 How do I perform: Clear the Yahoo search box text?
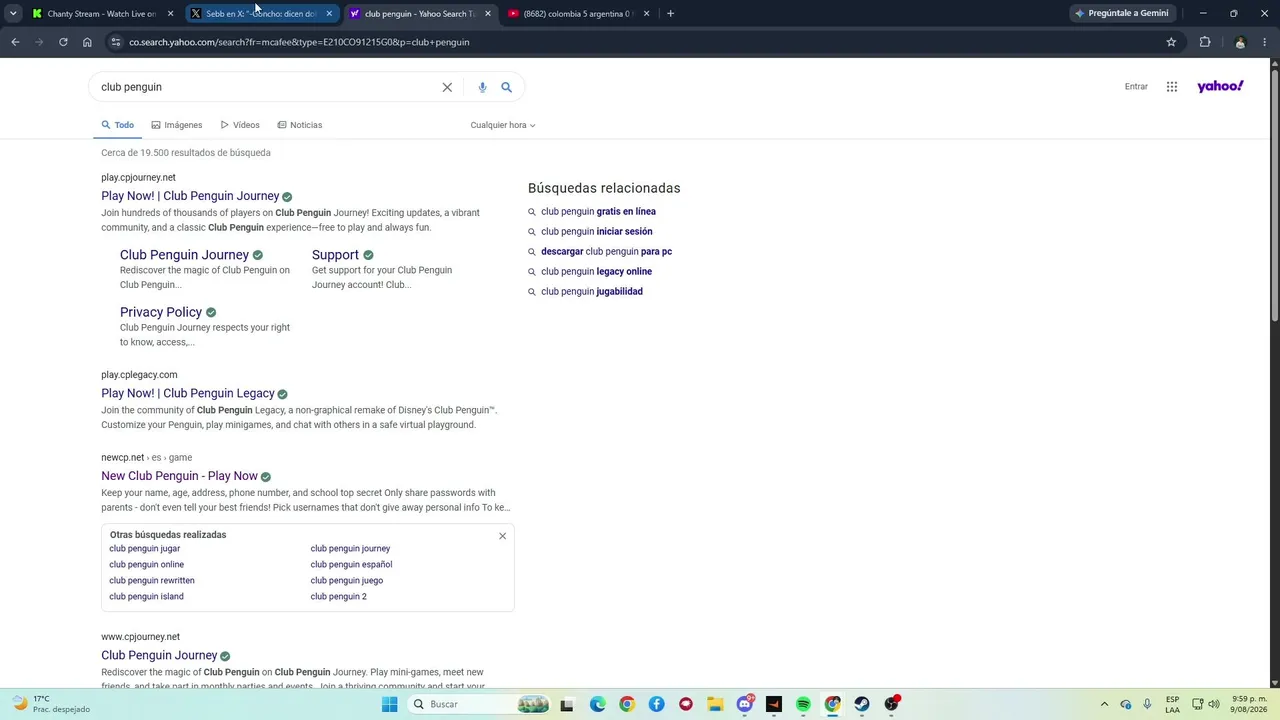pos(447,87)
